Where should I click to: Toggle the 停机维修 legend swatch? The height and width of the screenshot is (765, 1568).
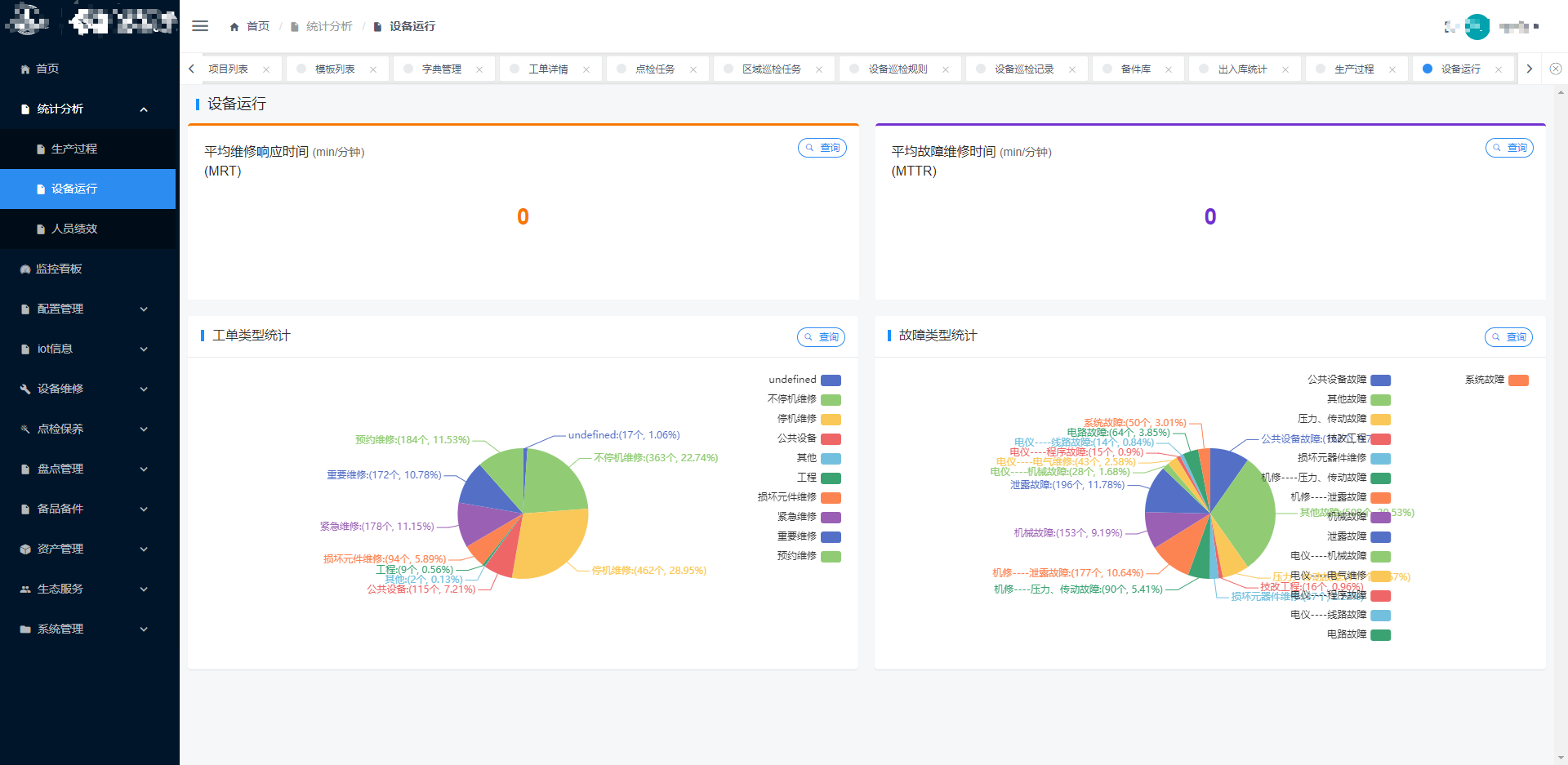click(831, 420)
